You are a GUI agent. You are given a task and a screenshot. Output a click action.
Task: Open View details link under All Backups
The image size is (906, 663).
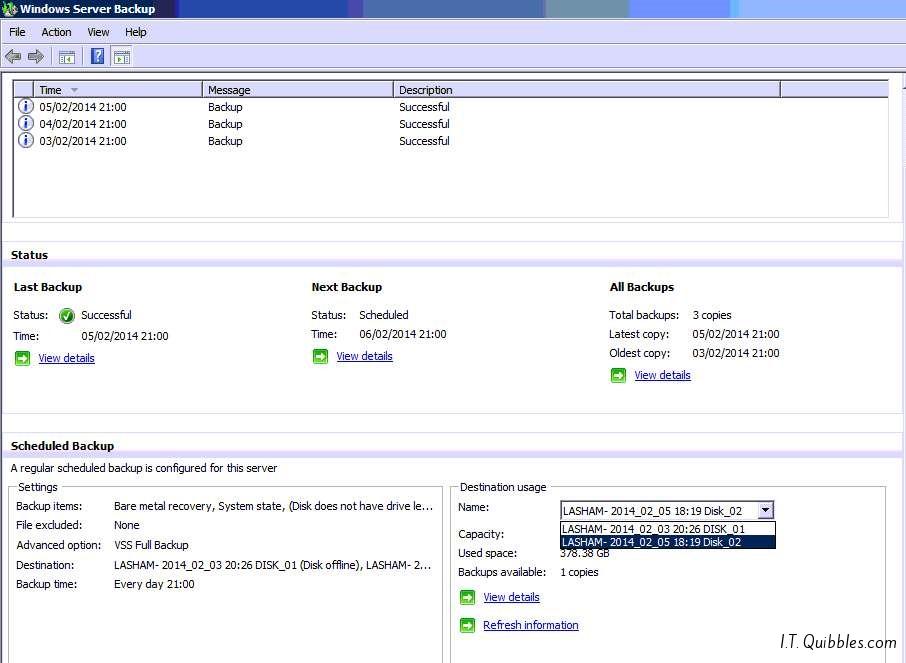click(662, 375)
